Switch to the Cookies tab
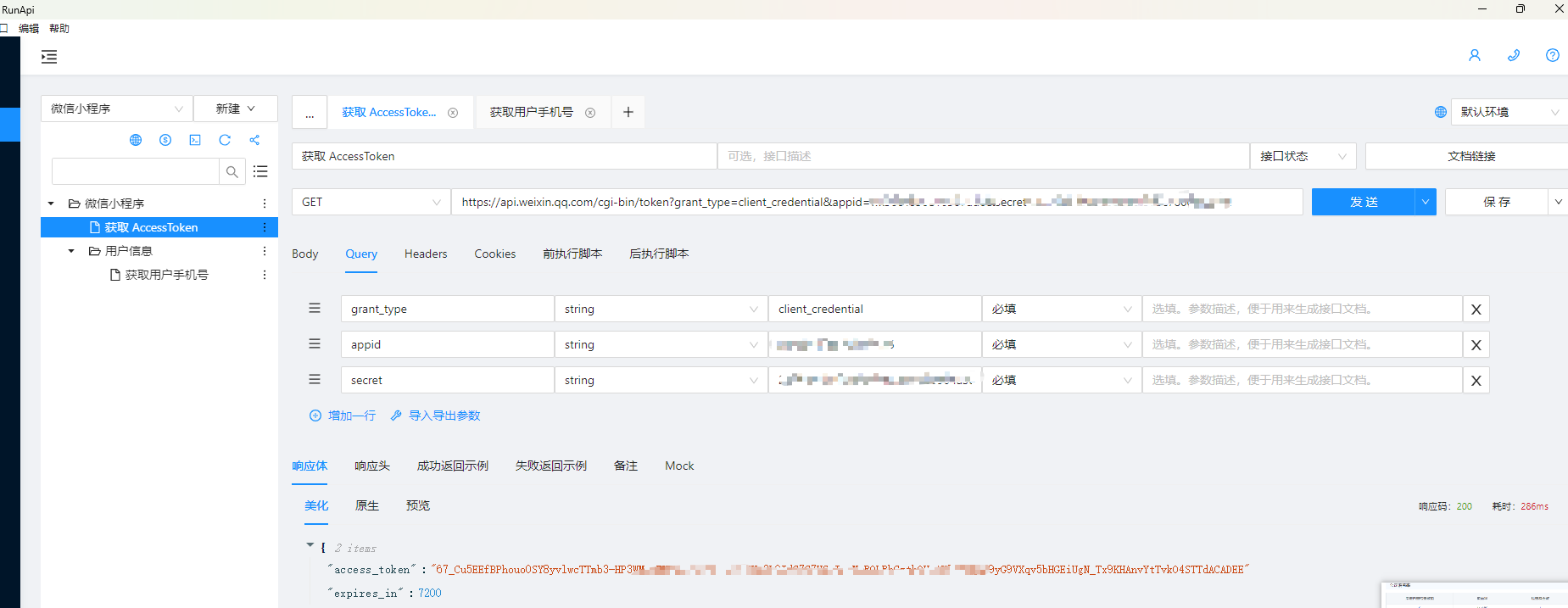 click(495, 254)
